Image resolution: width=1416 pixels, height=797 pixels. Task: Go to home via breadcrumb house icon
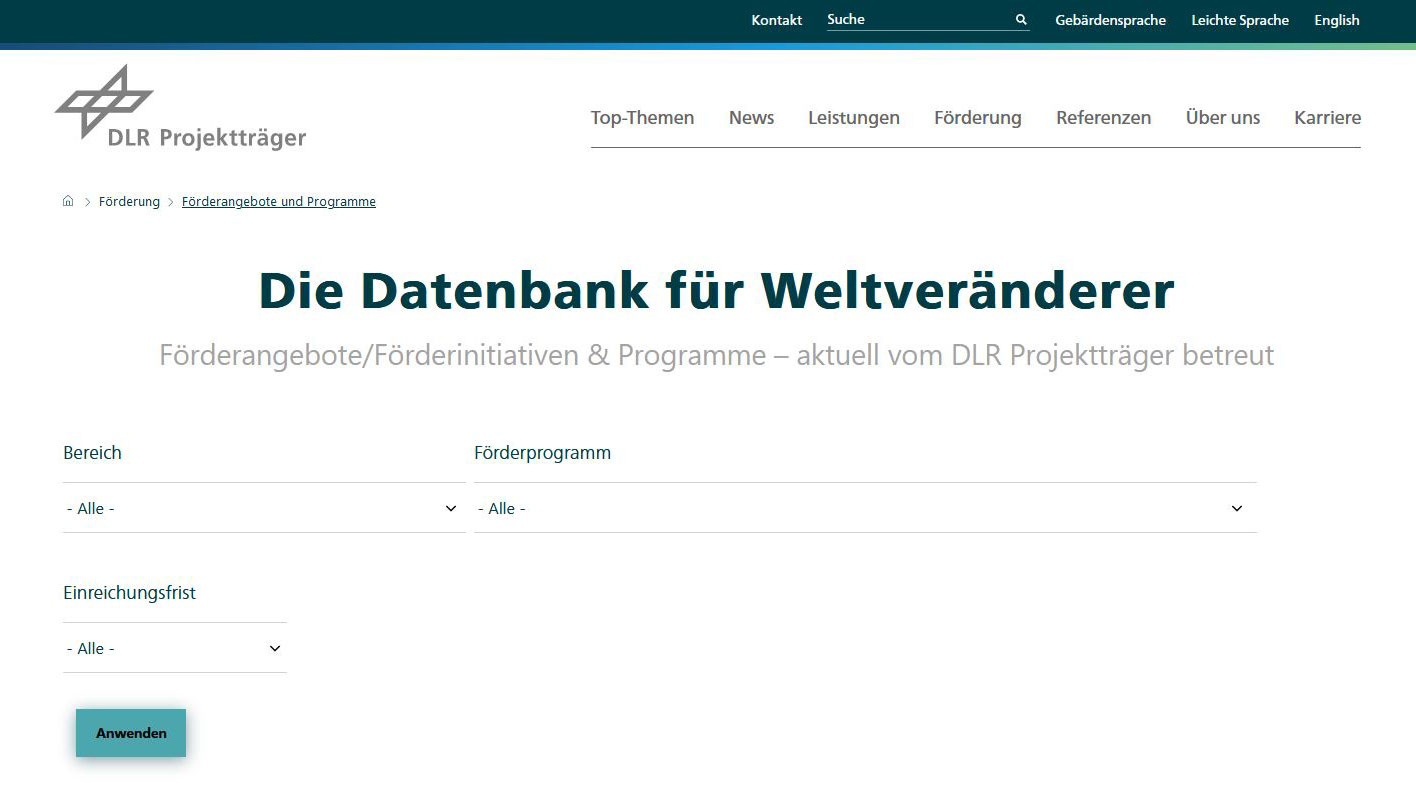click(68, 201)
